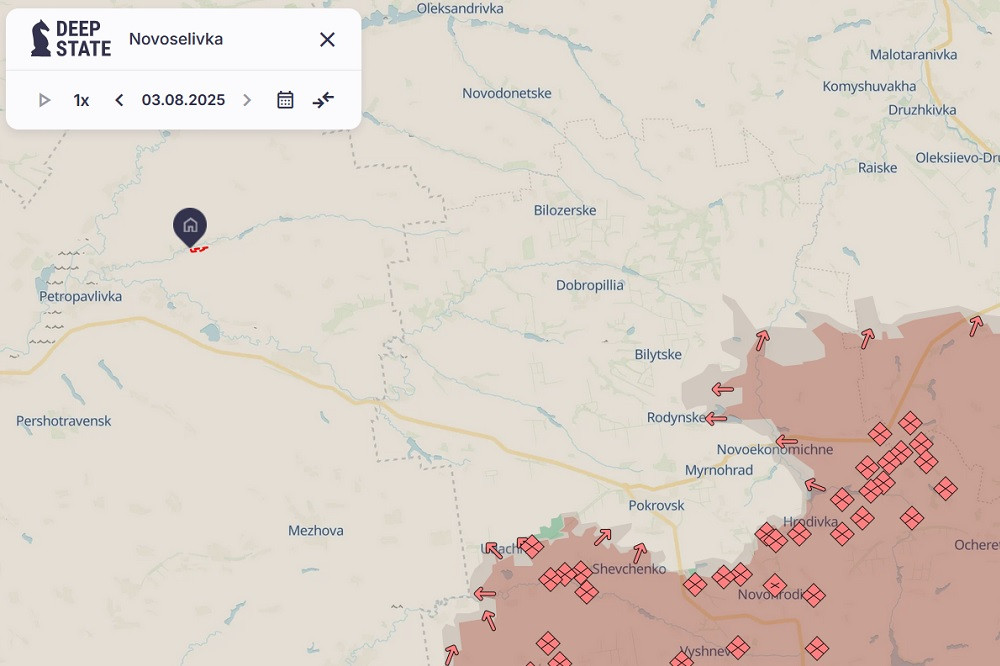Click the date field 03.08.2025
The image size is (1000, 666).
(x=183, y=100)
